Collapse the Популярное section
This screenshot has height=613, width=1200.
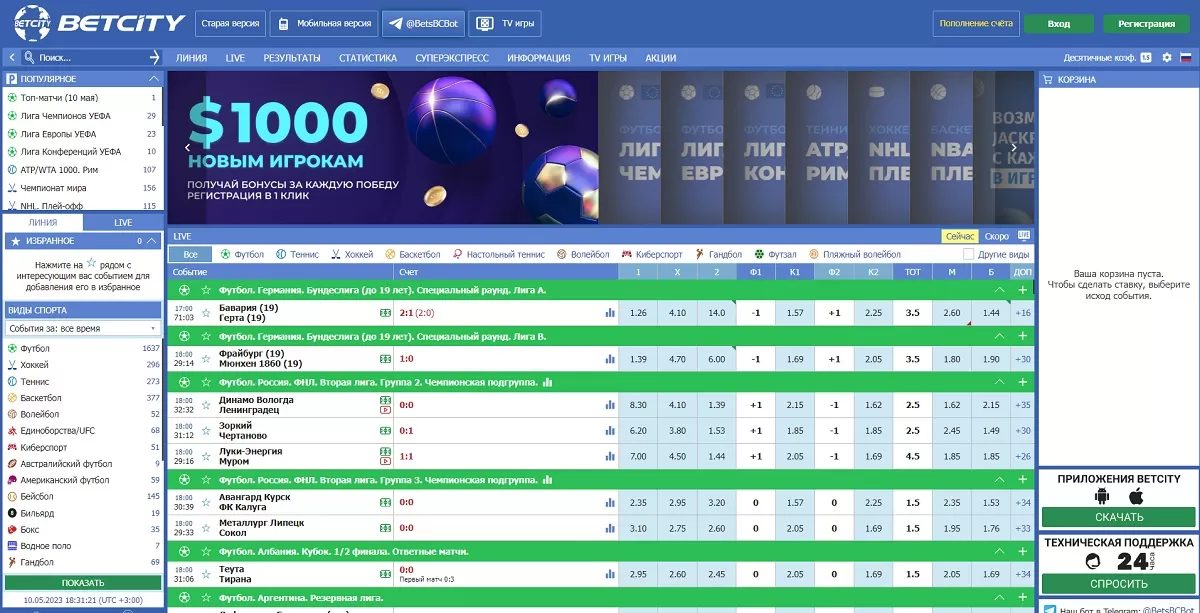[154, 78]
